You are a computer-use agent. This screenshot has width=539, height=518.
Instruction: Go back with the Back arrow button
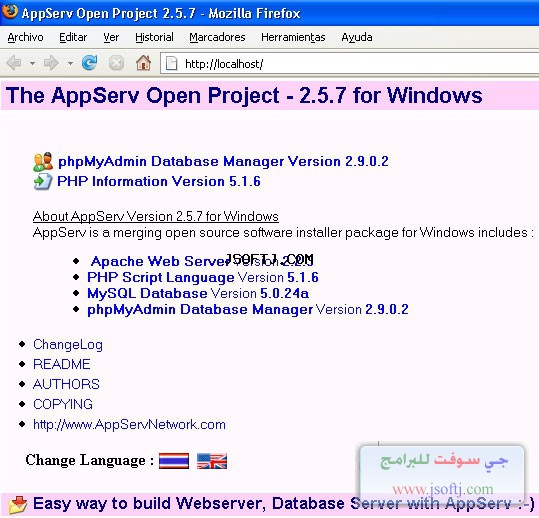pos(14,63)
